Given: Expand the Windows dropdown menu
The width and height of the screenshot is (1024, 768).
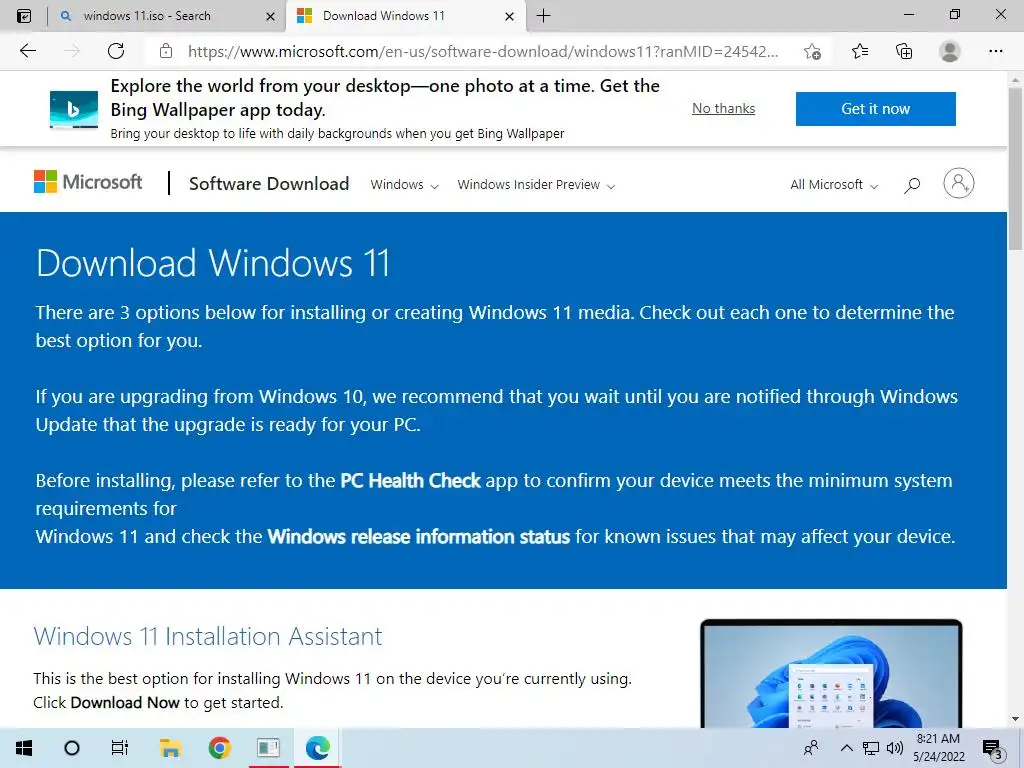Looking at the screenshot, I should (x=404, y=185).
